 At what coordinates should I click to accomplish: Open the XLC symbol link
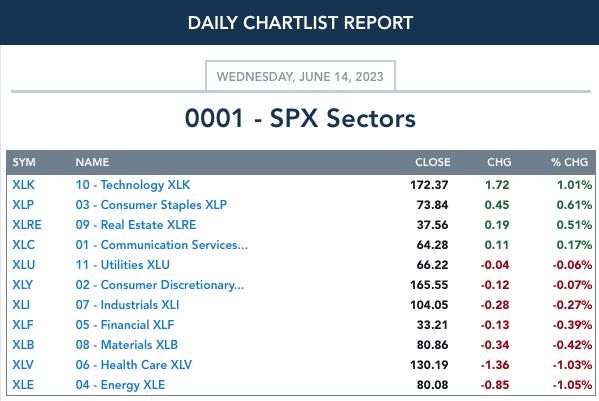click(23, 244)
